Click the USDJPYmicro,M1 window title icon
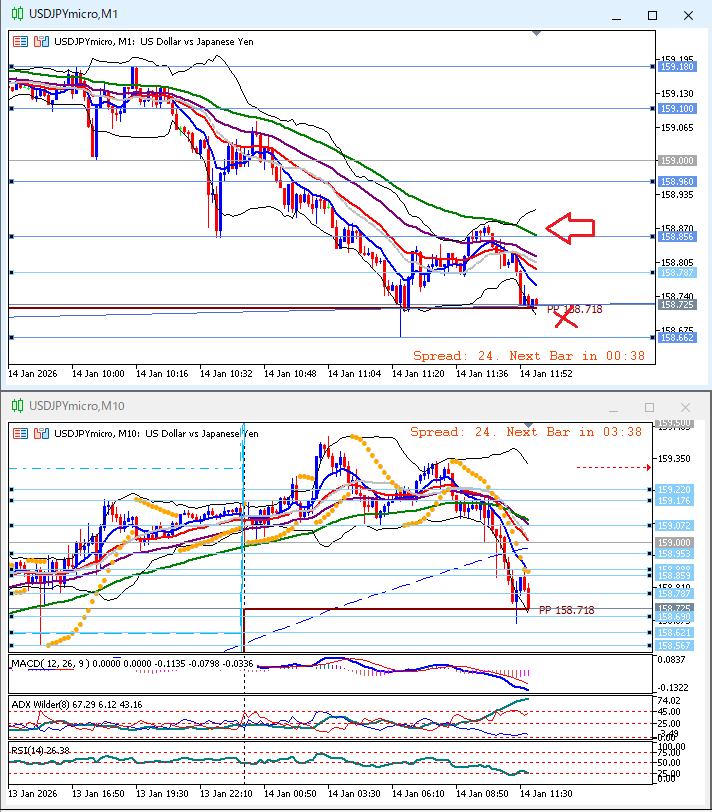Screen dimensions: 712x812 coord(16,14)
